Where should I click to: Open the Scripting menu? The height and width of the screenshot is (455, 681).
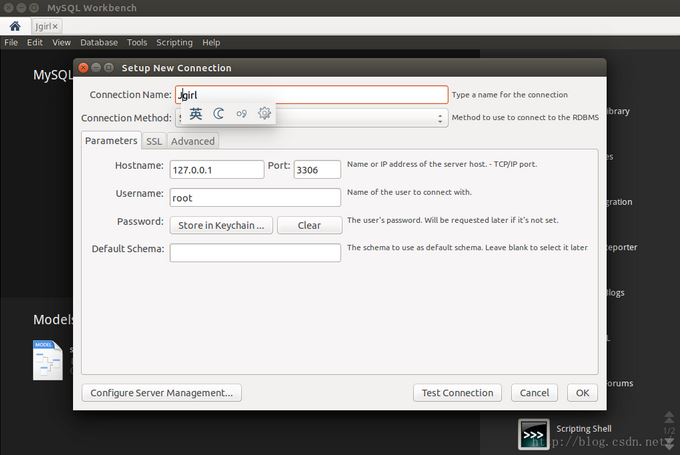coord(174,43)
